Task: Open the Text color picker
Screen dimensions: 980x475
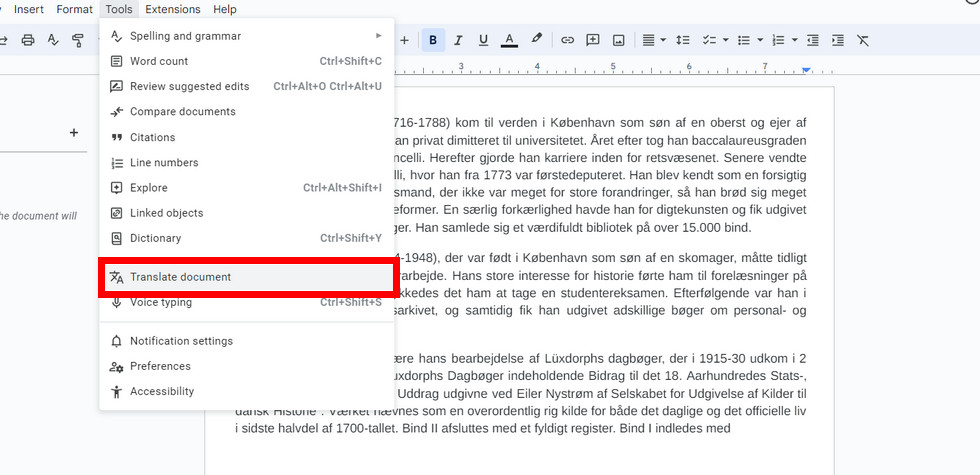Action: pyautogui.click(x=509, y=41)
